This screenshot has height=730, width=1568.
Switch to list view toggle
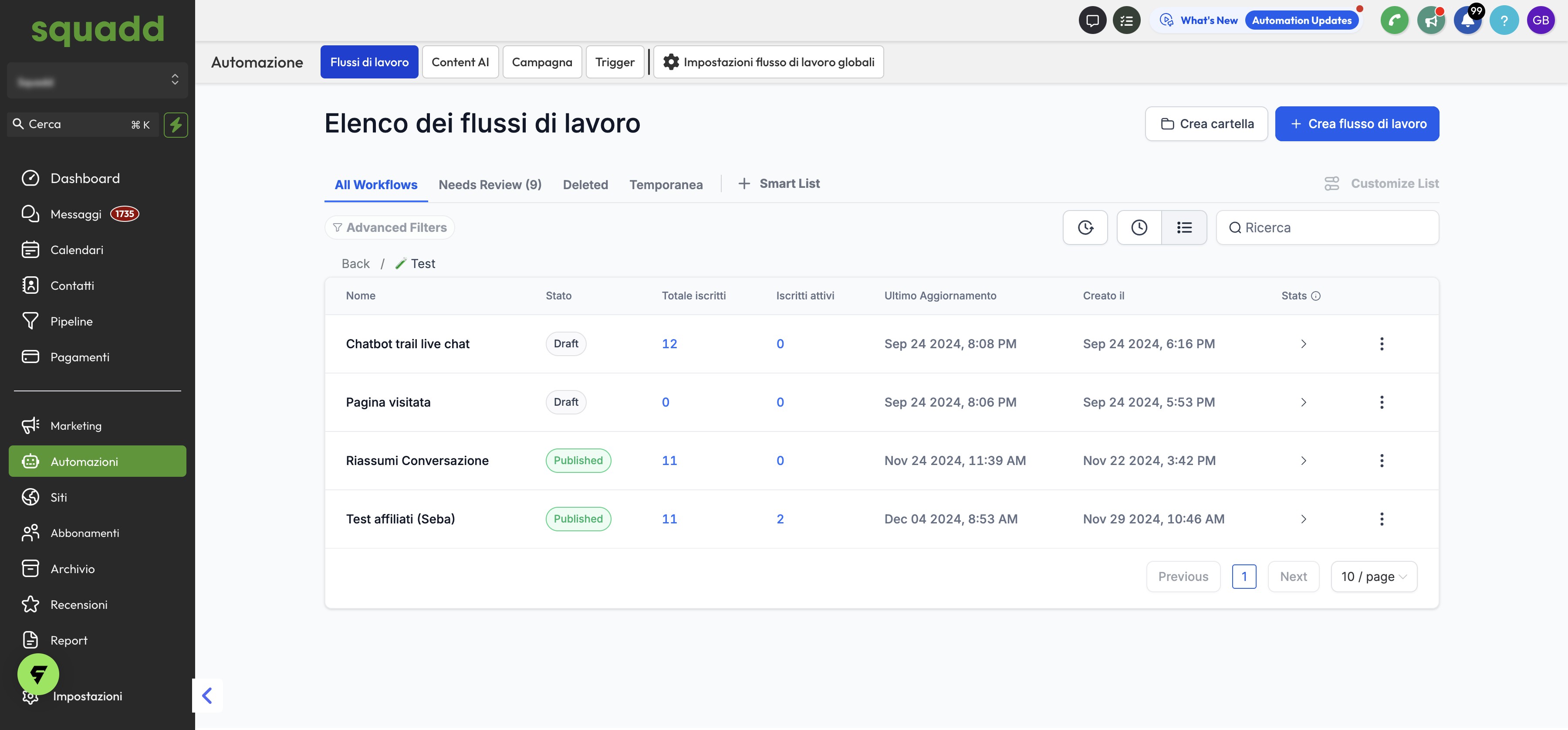[1184, 227]
